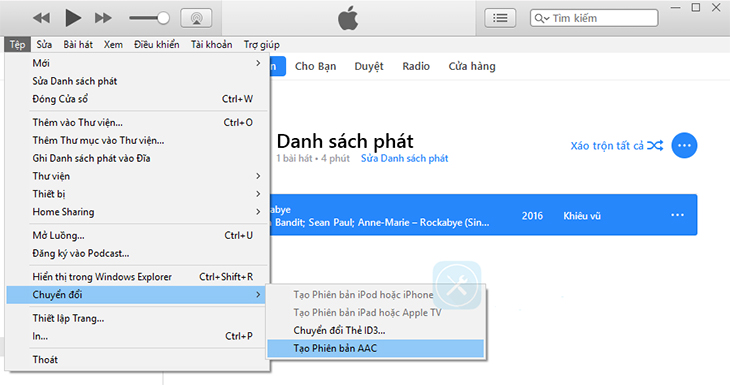The width and height of the screenshot is (730, 385).
Task: Open the three-dots menu on the Rockabye row
Action: [x=677, y=215]
